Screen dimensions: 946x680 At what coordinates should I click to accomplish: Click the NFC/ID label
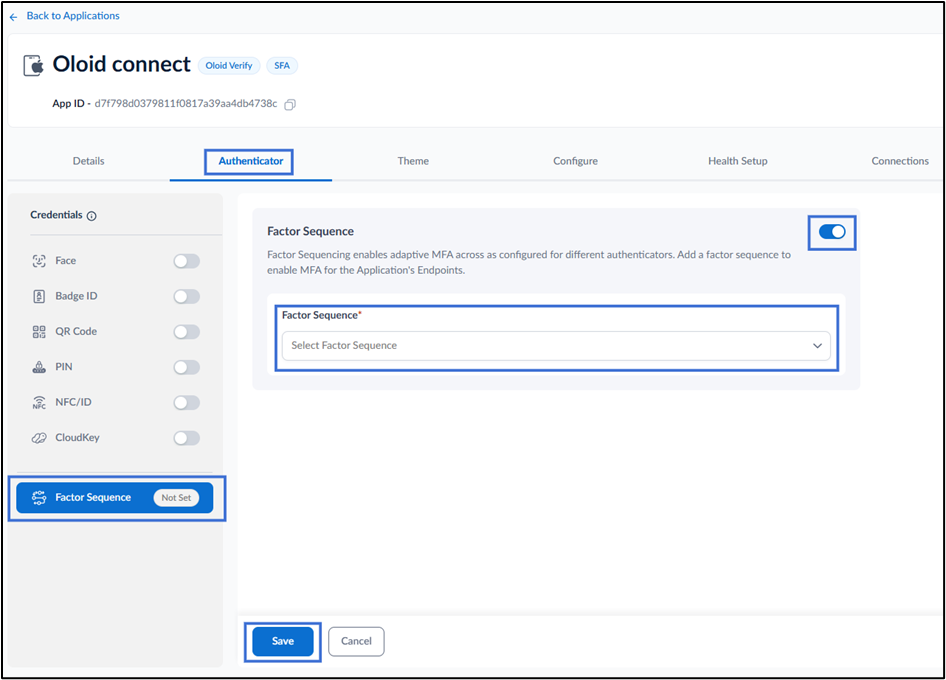[74, 402]
